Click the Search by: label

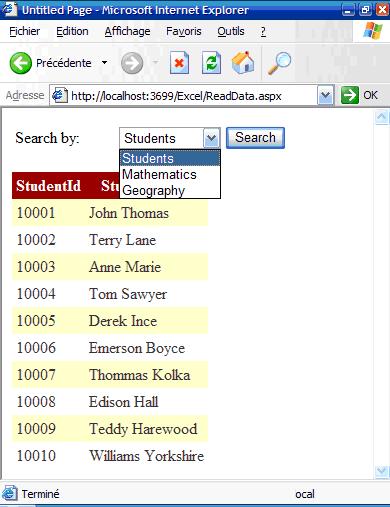(x=47, y=138)
